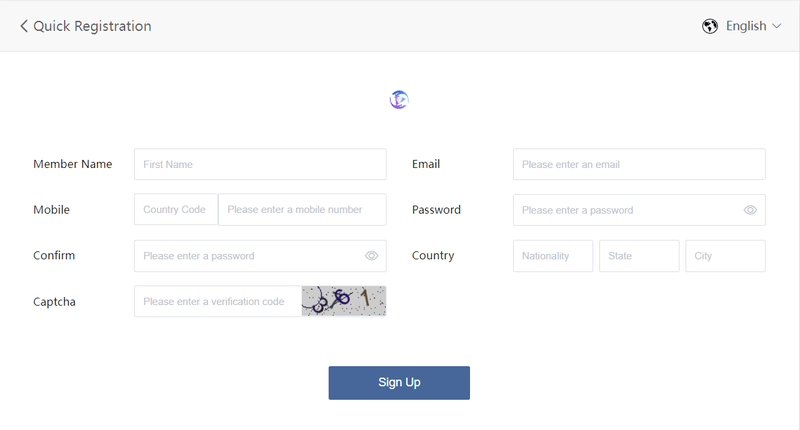Viewport: 800px width, 430px height.
Task: Click the verification code field
Action: click(218, 301)
